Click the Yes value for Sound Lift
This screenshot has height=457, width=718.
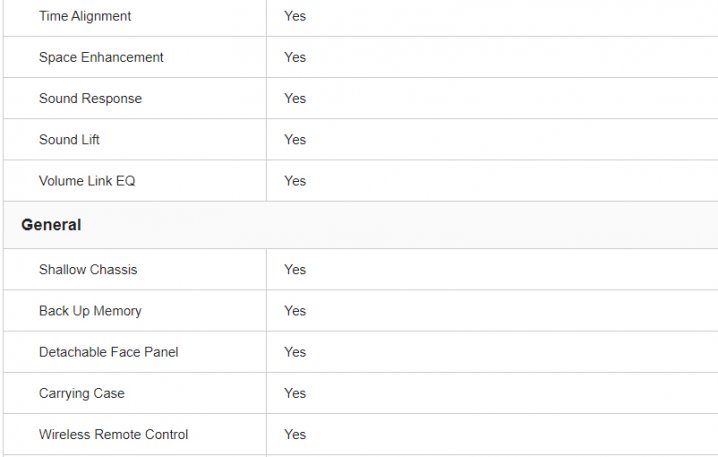click(x=295, y=139)
